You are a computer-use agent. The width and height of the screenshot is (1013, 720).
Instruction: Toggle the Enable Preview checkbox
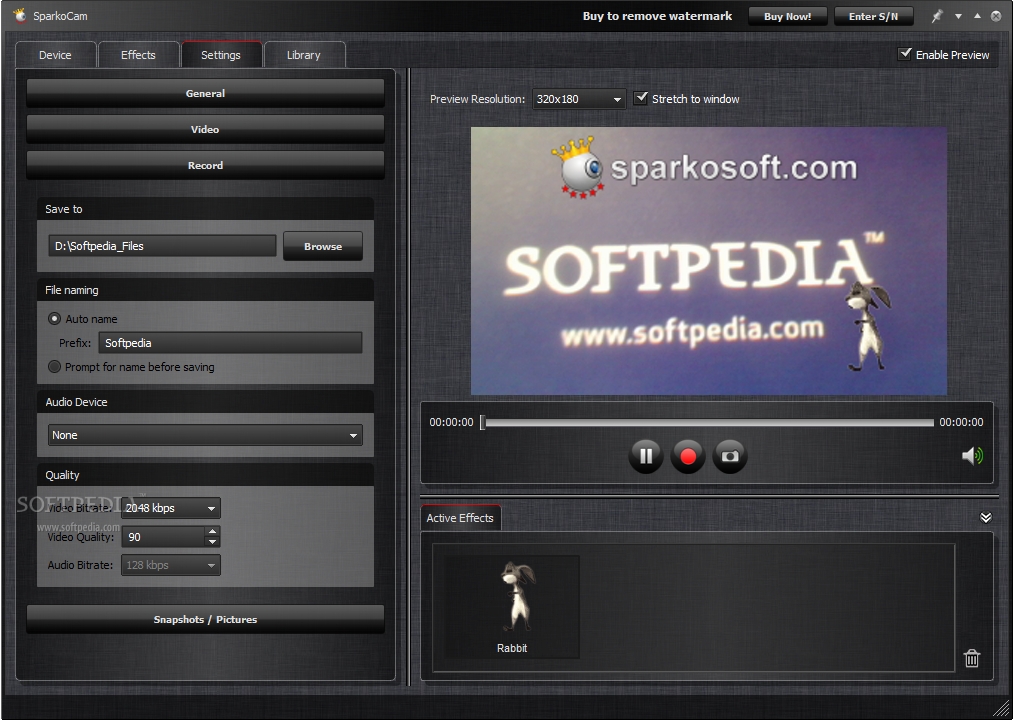tap(905, 54)
